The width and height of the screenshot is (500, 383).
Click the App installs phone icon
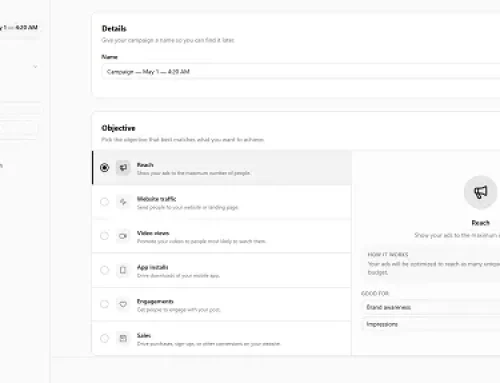[x=123, y=270]
